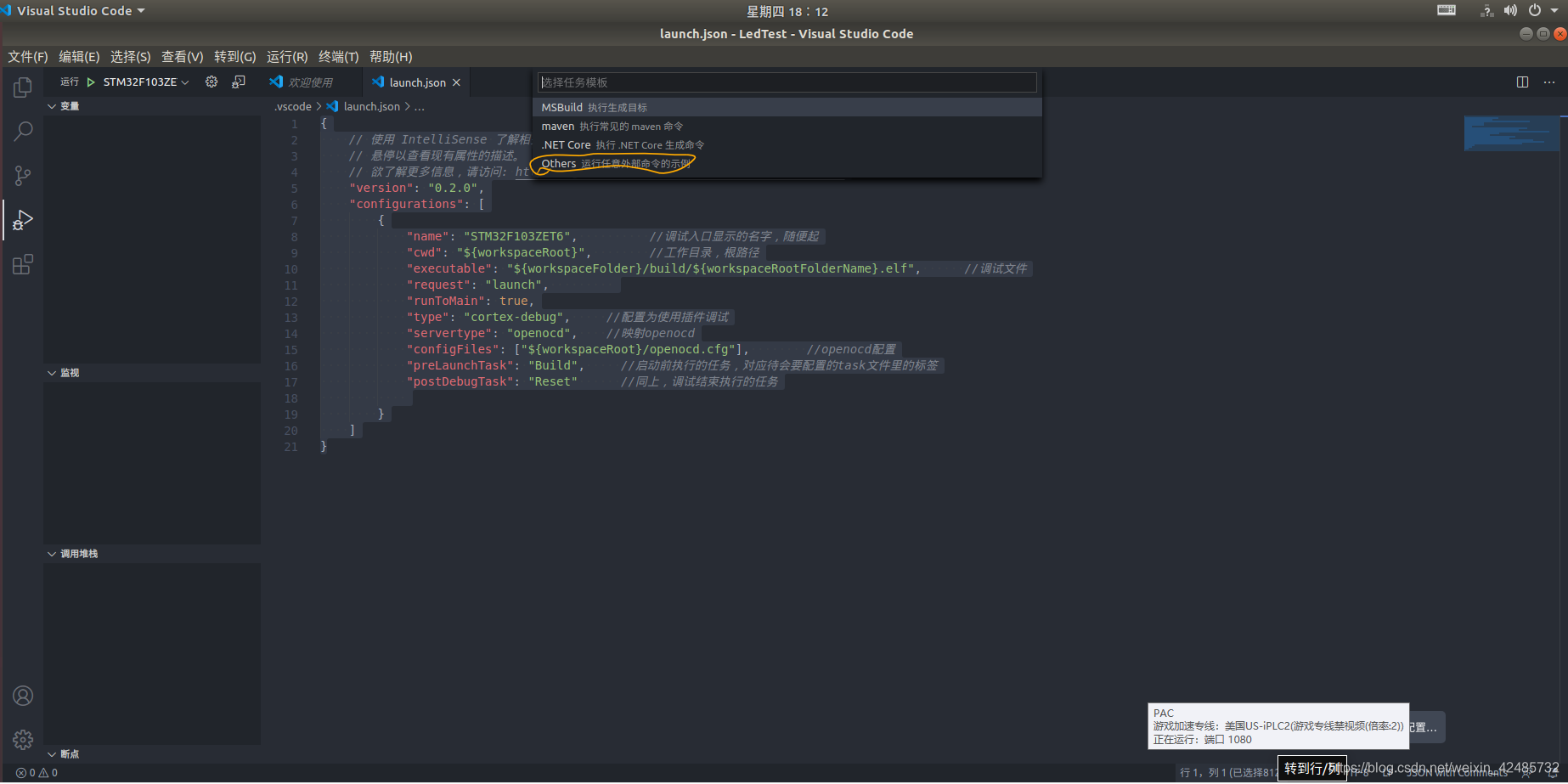Screen dimensions: 1568x784
Task: Click the "version" key on line 5
Action: 381,189
